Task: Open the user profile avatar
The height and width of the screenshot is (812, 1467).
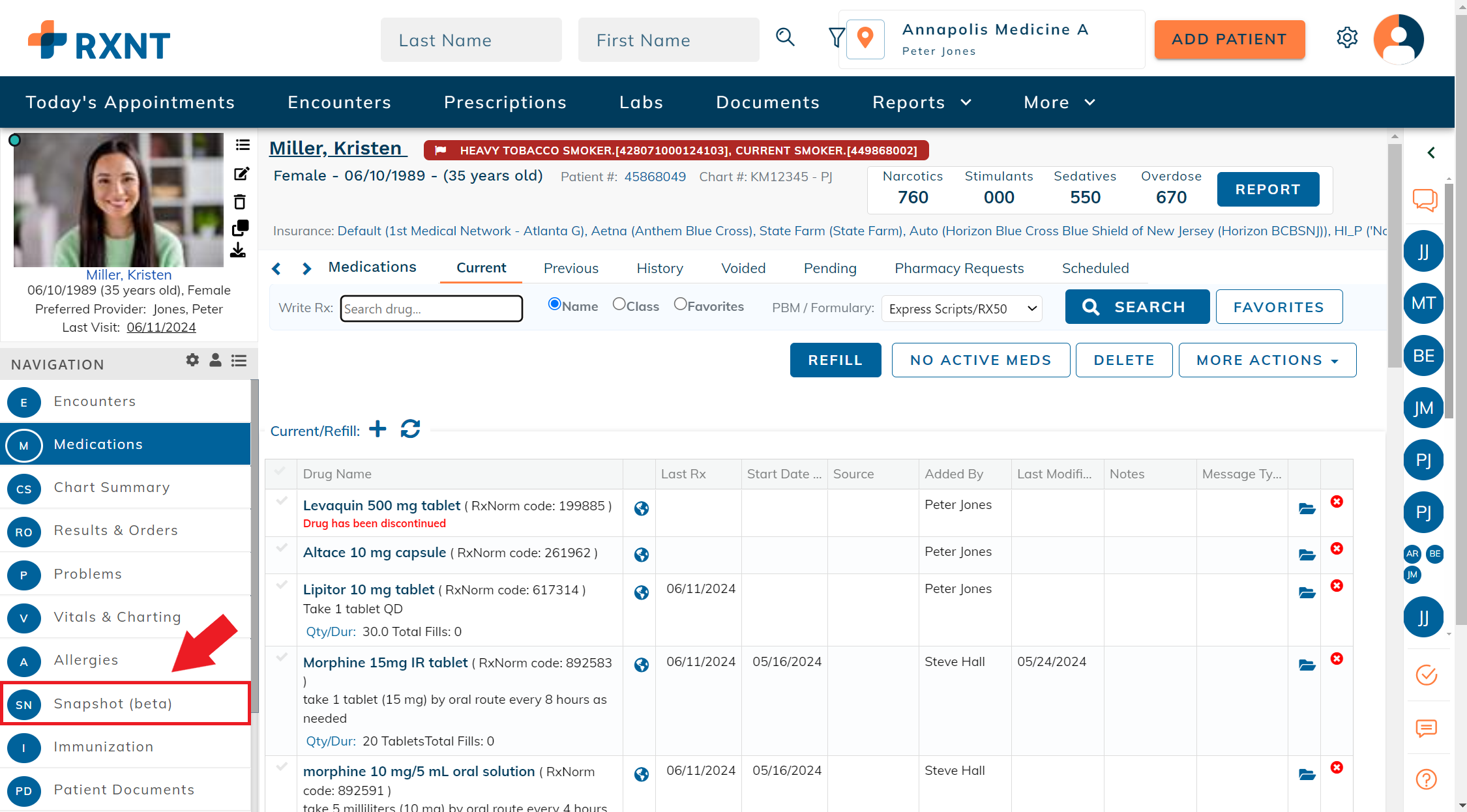Action: (1399, 39)
